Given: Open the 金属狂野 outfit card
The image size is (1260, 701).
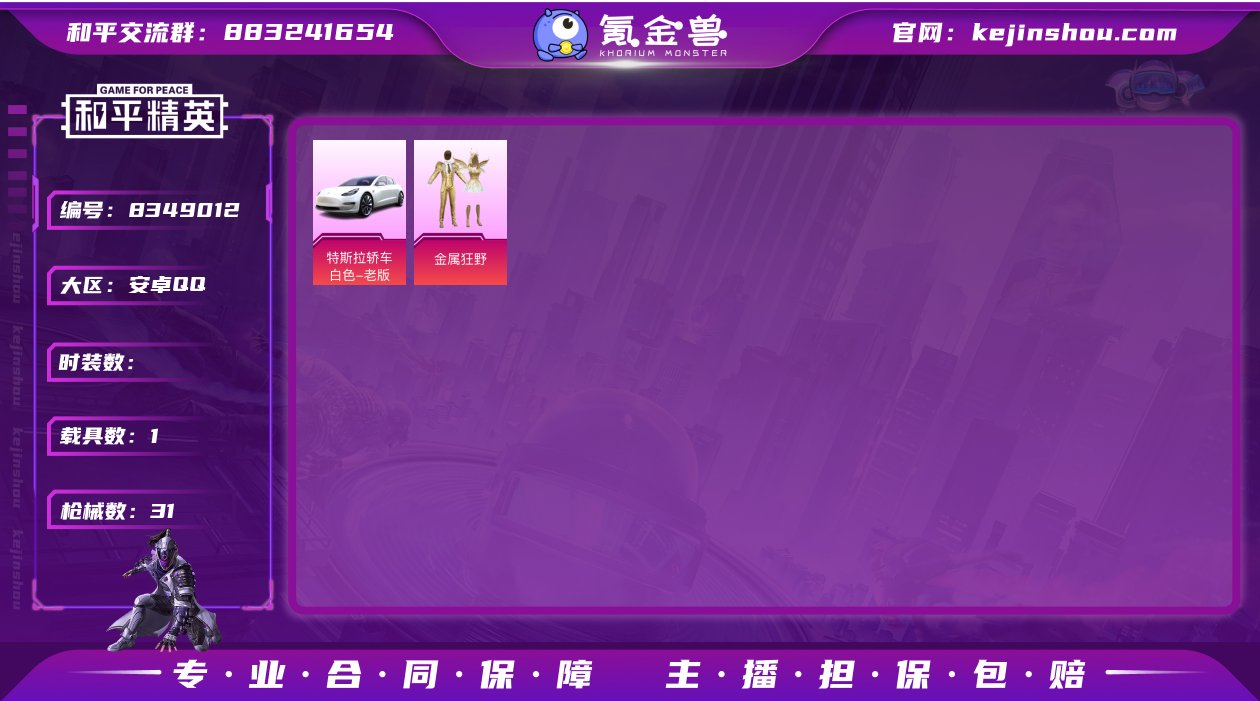Looking at the screenshot, I should [x=460, y=212].
